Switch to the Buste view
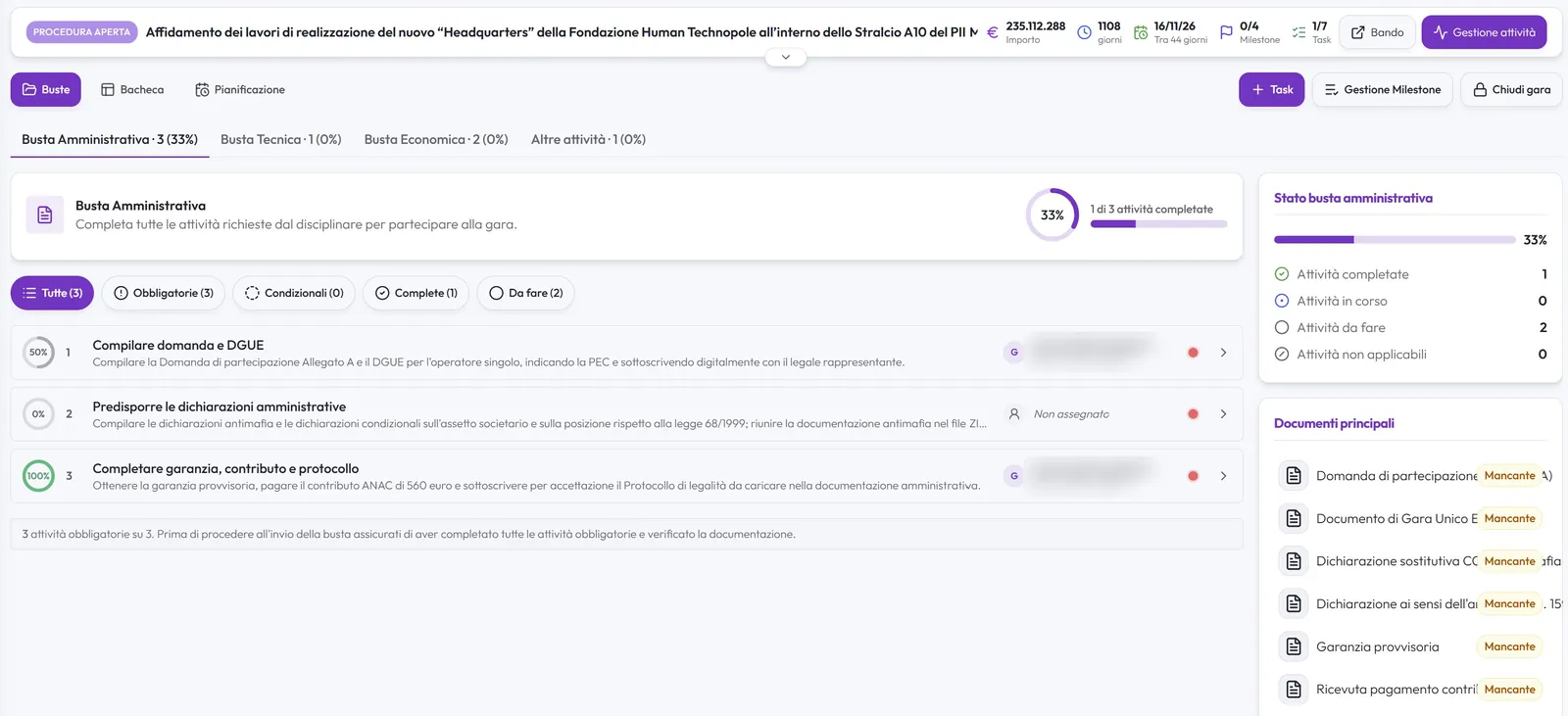 click(46, 89)
